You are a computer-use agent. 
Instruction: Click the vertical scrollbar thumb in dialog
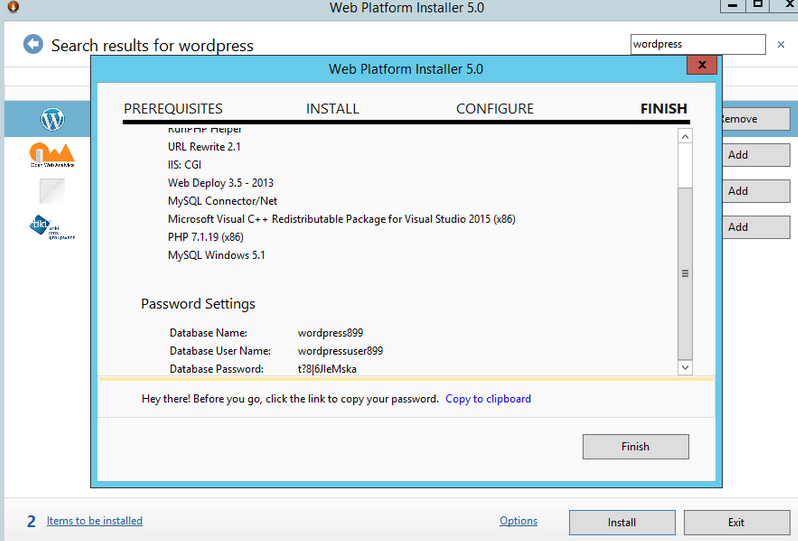pos(685,274)
